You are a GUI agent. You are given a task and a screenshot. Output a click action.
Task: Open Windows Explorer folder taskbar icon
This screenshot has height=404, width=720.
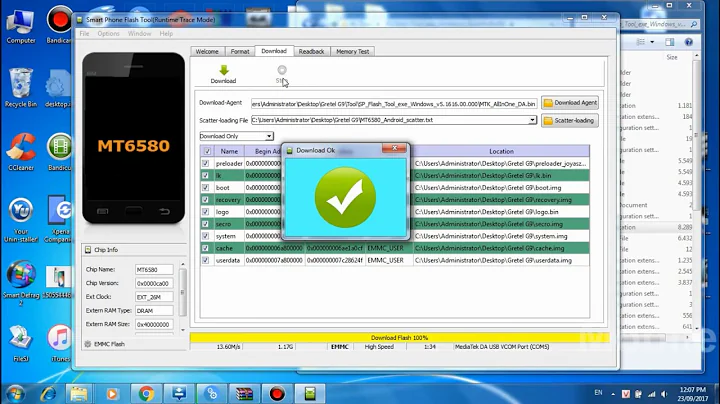coord(79,393)
